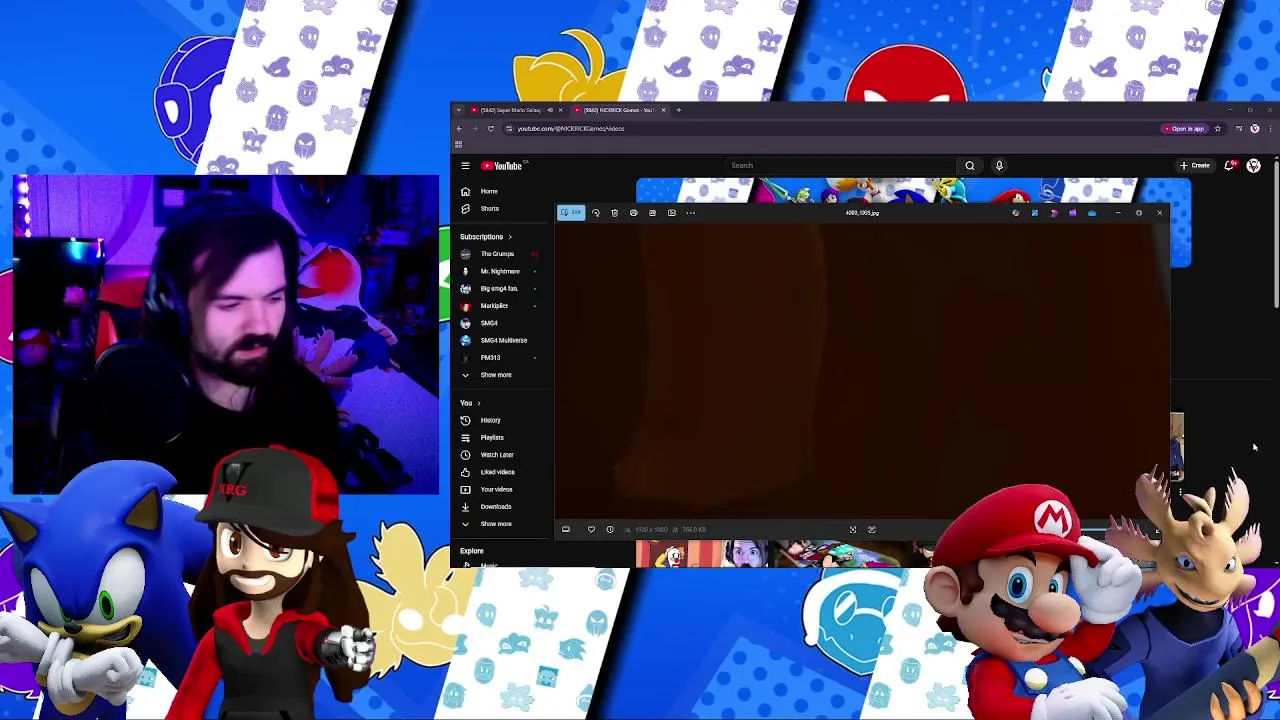This screenshot has width=1280, height=720.
Task: Delete the image using the trash icon
Action: (x=615, y=213)
